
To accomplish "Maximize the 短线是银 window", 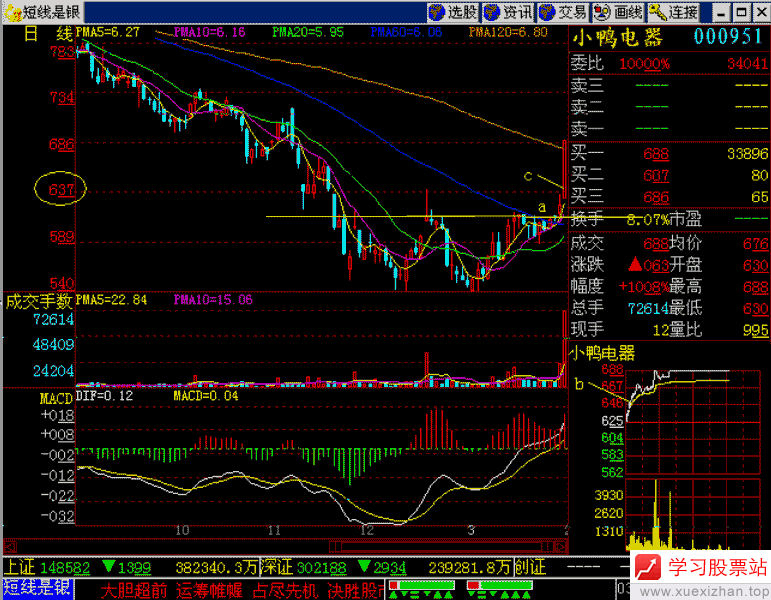I will [741, 12].
